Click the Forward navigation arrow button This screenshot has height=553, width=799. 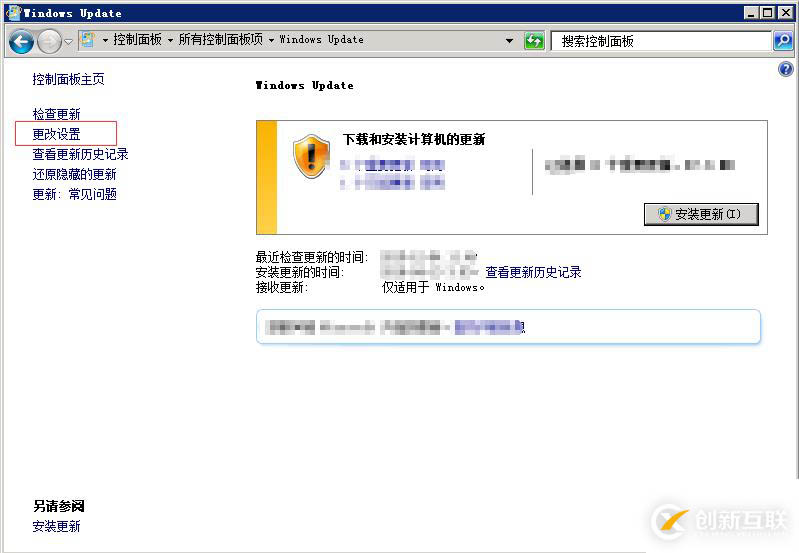click(x=49, y=41)
